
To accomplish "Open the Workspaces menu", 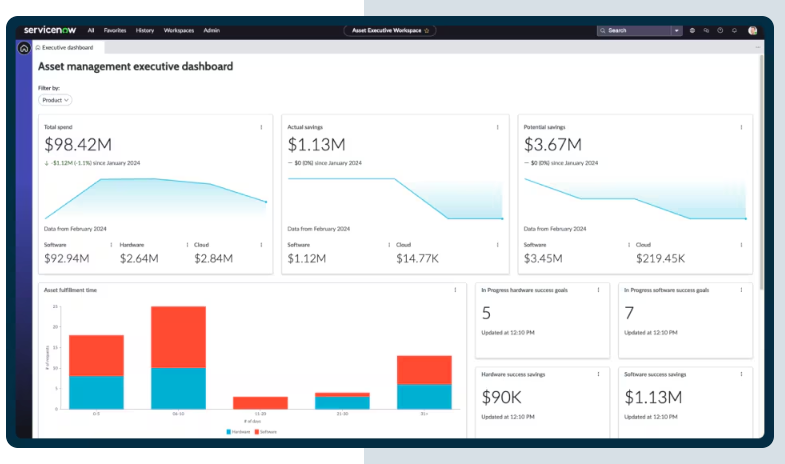I will pyautogui.click(x=179, y=31).
